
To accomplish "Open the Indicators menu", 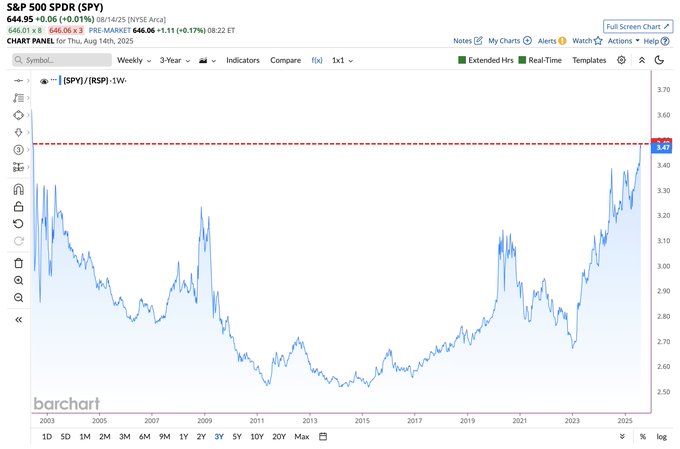I will 242,60.
